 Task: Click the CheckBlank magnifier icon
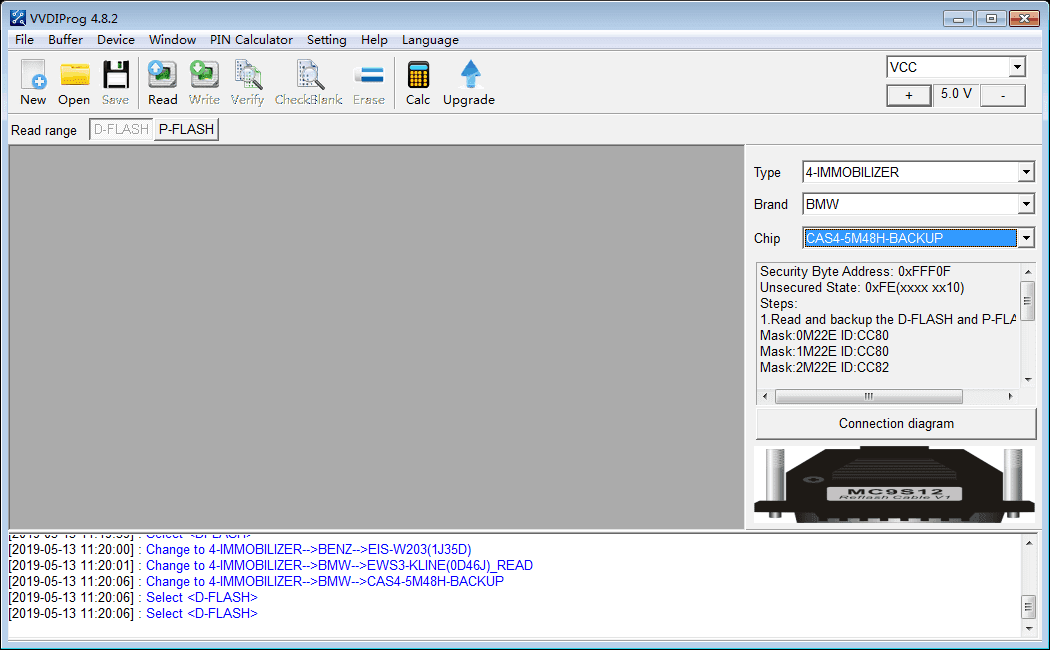click(309, 75)
